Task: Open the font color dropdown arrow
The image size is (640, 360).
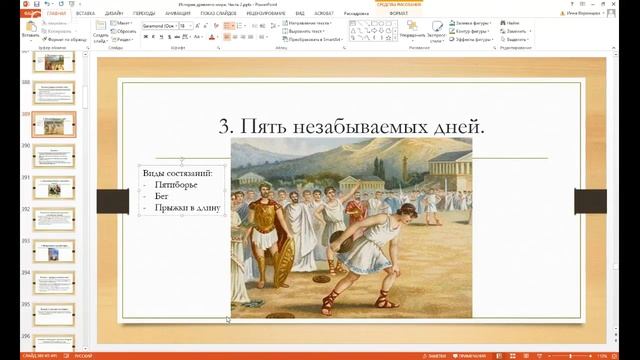Action: 218,37
